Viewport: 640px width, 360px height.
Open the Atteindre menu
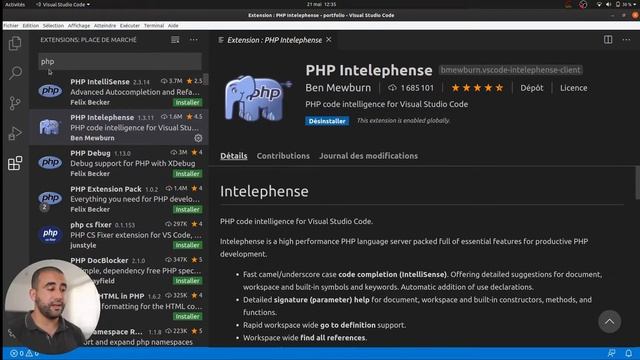pyautogui.click(x=105, y=25)
